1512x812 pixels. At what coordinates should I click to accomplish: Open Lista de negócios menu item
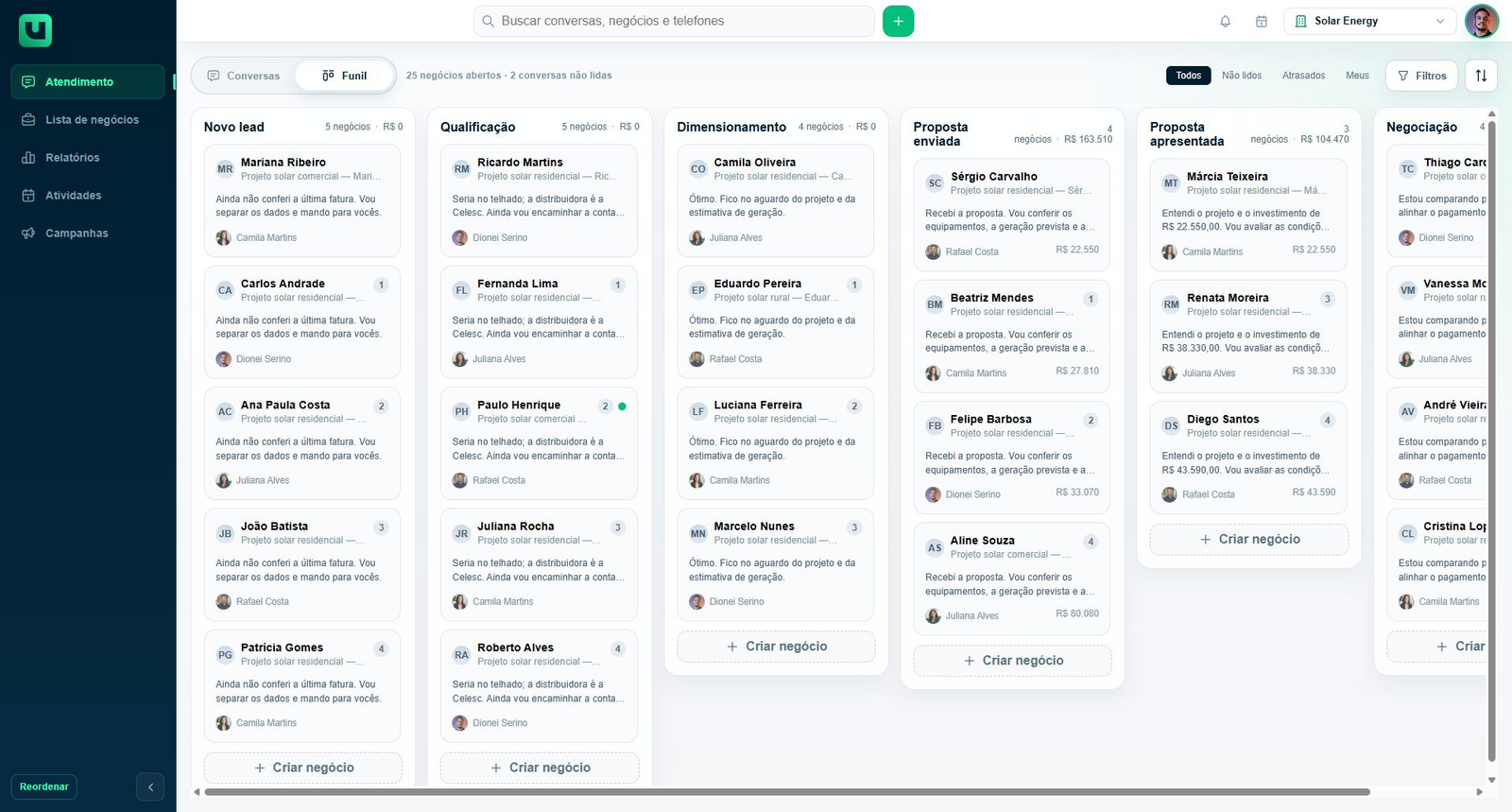(88, 120)
